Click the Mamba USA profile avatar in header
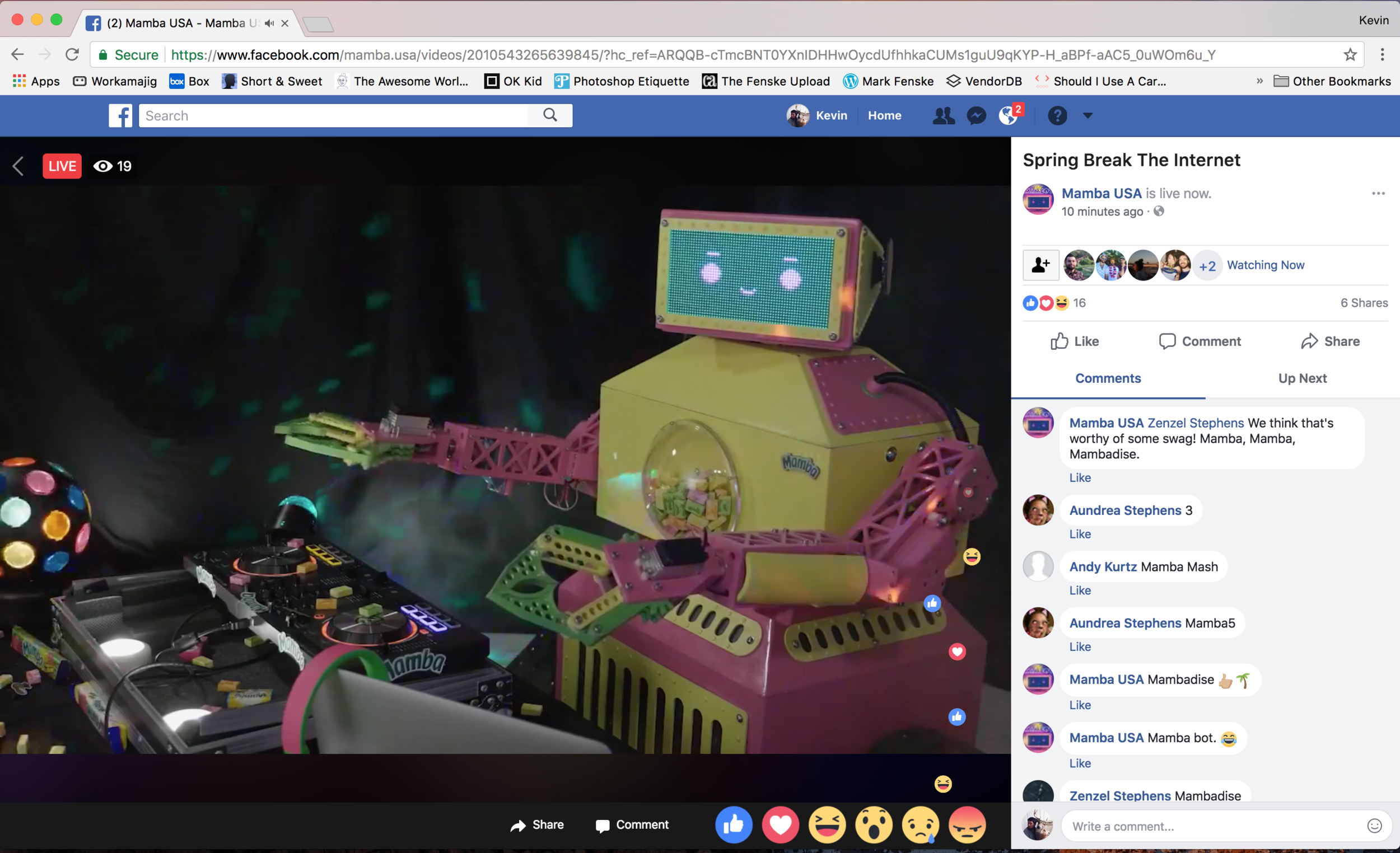The width and height of the screenshot is (1400, 853). point(1038,199)
